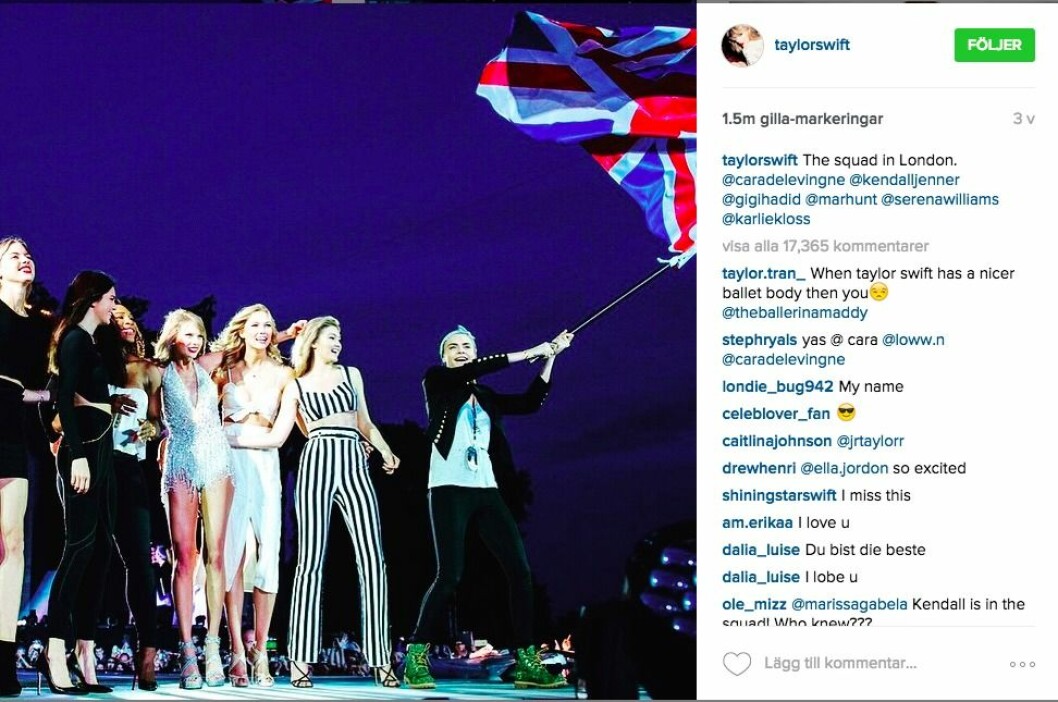1058x702 pixels.
Task: Open the @kendalljenner mention in the caption
Action: pos(904,180)
